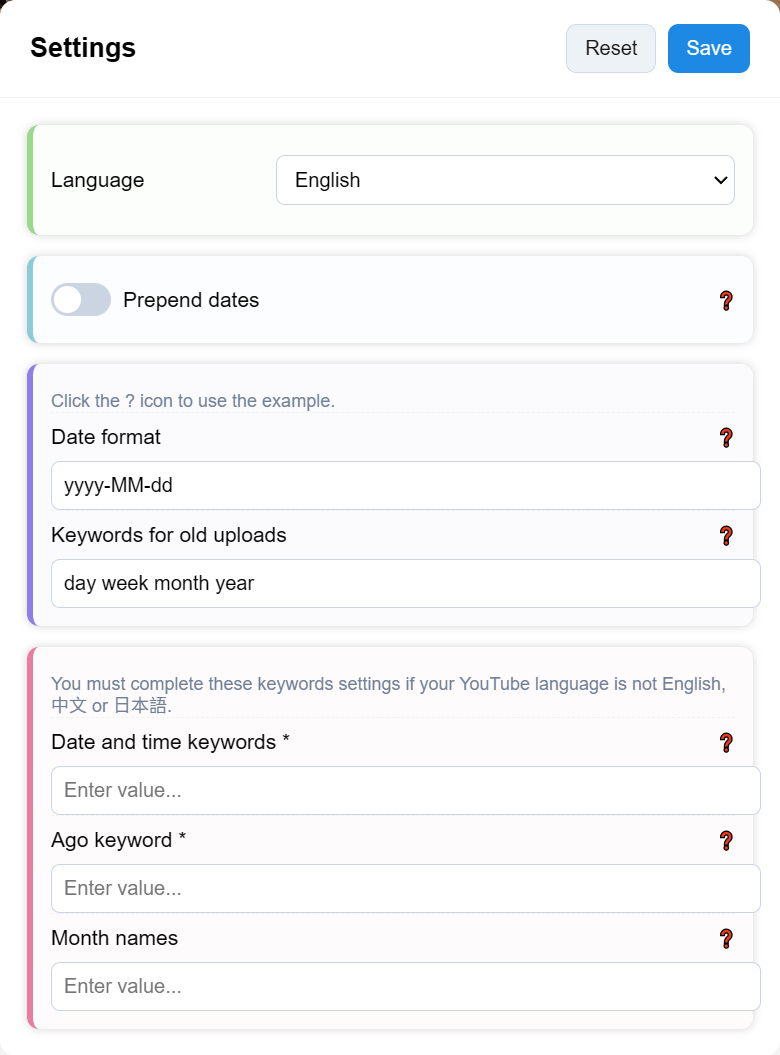Screen dimensions: 780x1055
Task: Save the settings
Action: (x=708, y=49)
